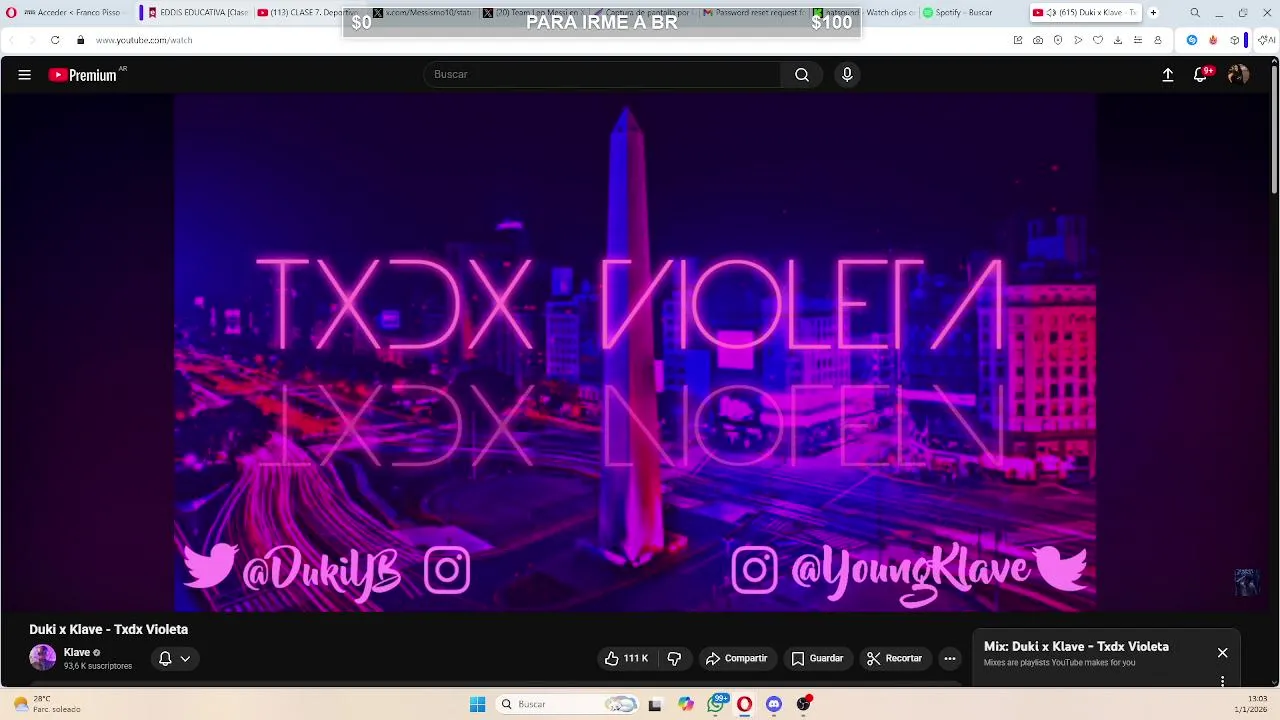
Task: Open YouTube notifications bell
Action: 1201,75
